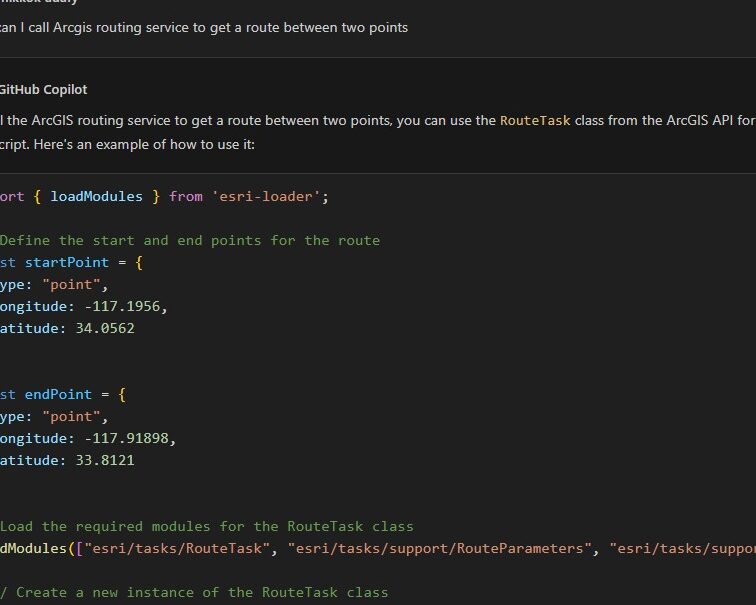Click the "esri/tasks/RouteTask" module string
The height and width of the screenshot is (605, 756).
(x=176, y=549)
